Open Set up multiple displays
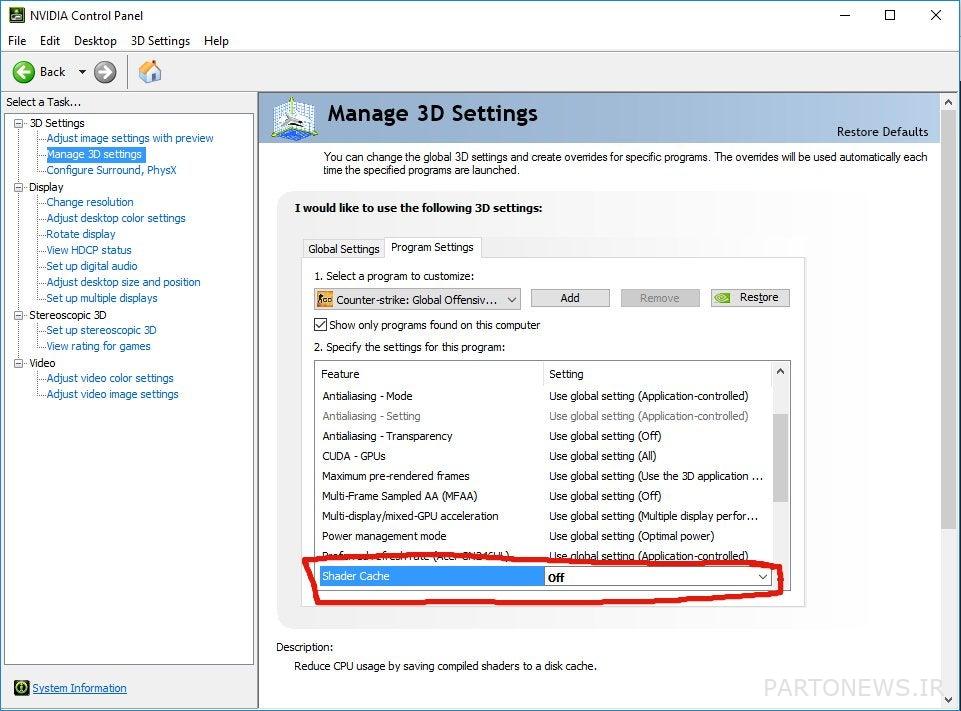 coord(102,298)
